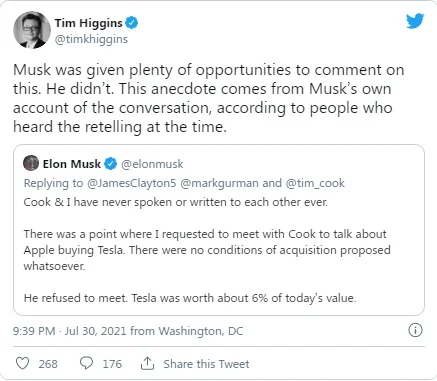Open the @markgurman mention
Image resolution: width=437 pixels, height=381 pixels.
click(219, 183)
